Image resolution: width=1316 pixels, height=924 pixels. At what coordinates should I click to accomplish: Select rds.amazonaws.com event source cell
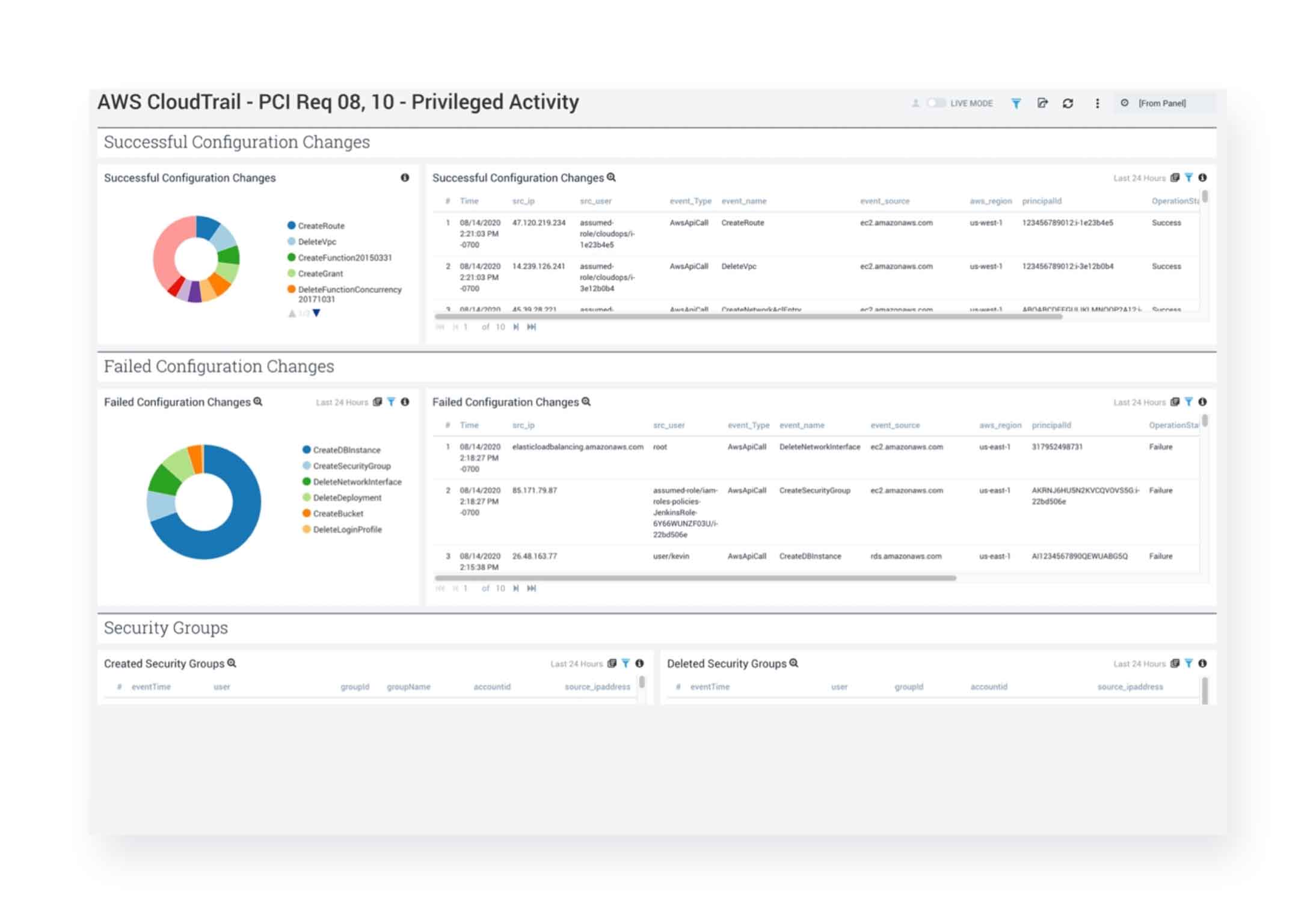[x=905, y=556]
